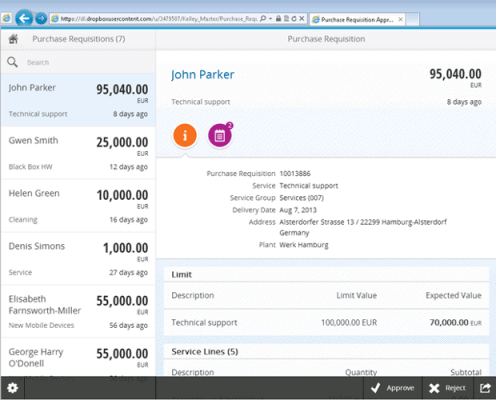Refresh the page with the reload icon
This screenshot has height=400, width=496.
(294, 19)
